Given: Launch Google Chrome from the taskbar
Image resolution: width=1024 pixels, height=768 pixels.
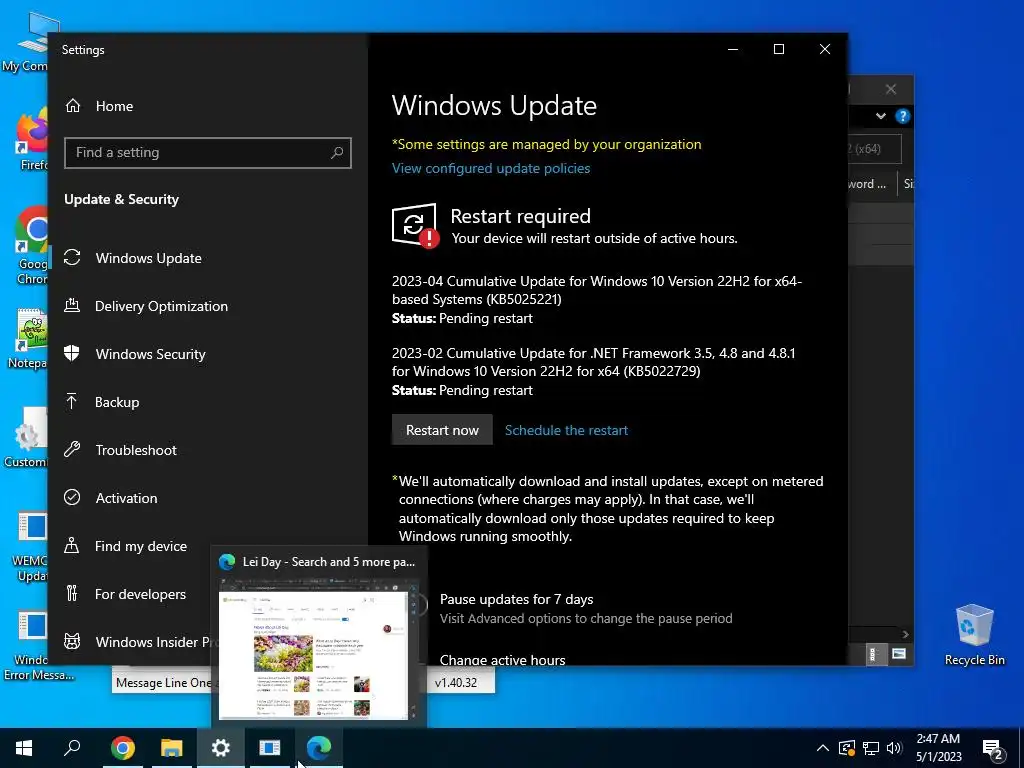Looking at the screenshot, I should [122, 748].
